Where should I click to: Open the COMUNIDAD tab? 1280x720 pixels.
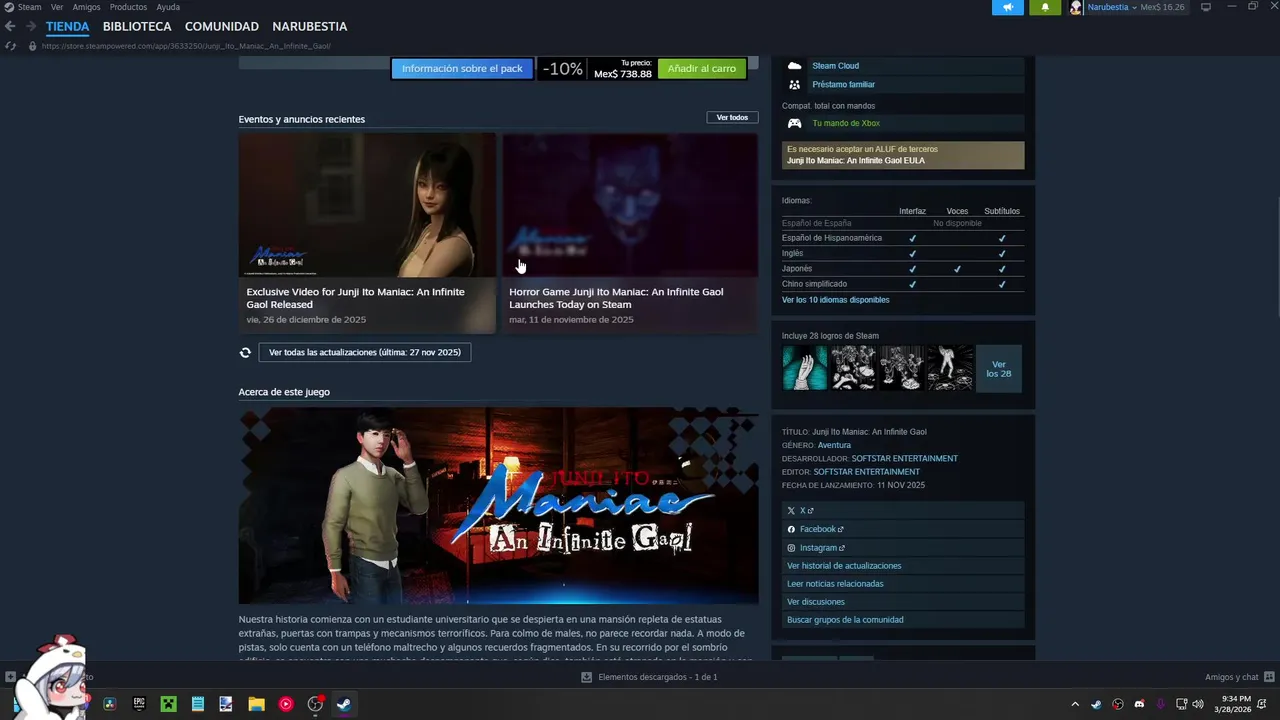[222, 26]
